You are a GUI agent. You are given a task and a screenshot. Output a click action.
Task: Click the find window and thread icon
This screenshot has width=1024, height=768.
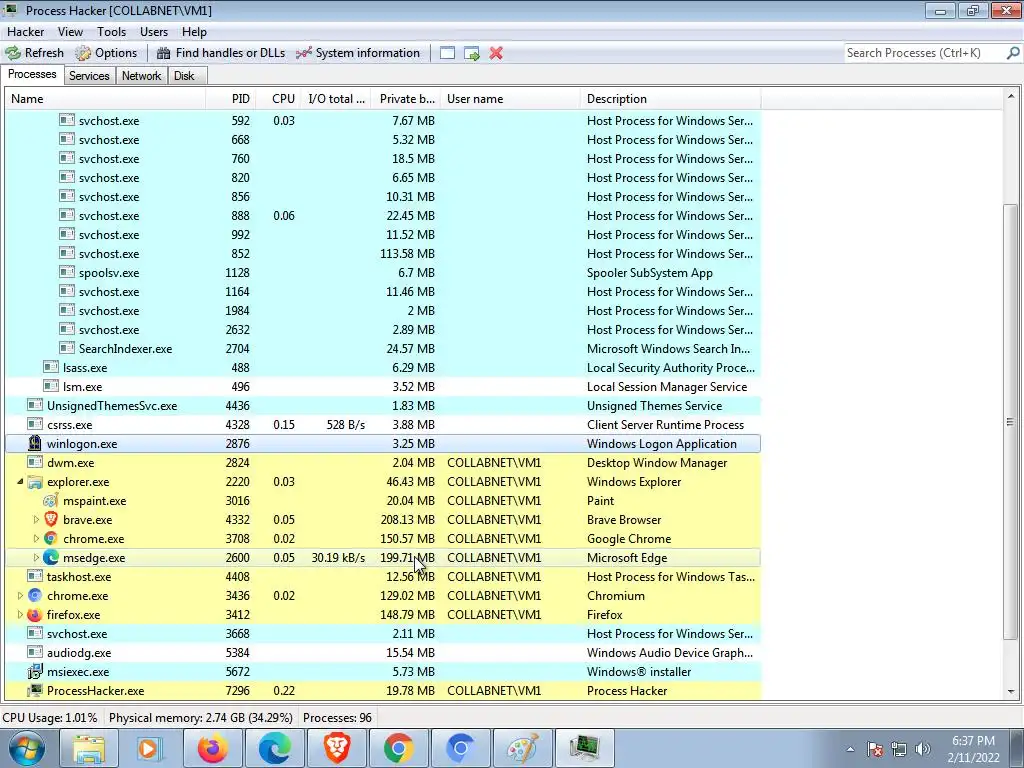[472, 53]
